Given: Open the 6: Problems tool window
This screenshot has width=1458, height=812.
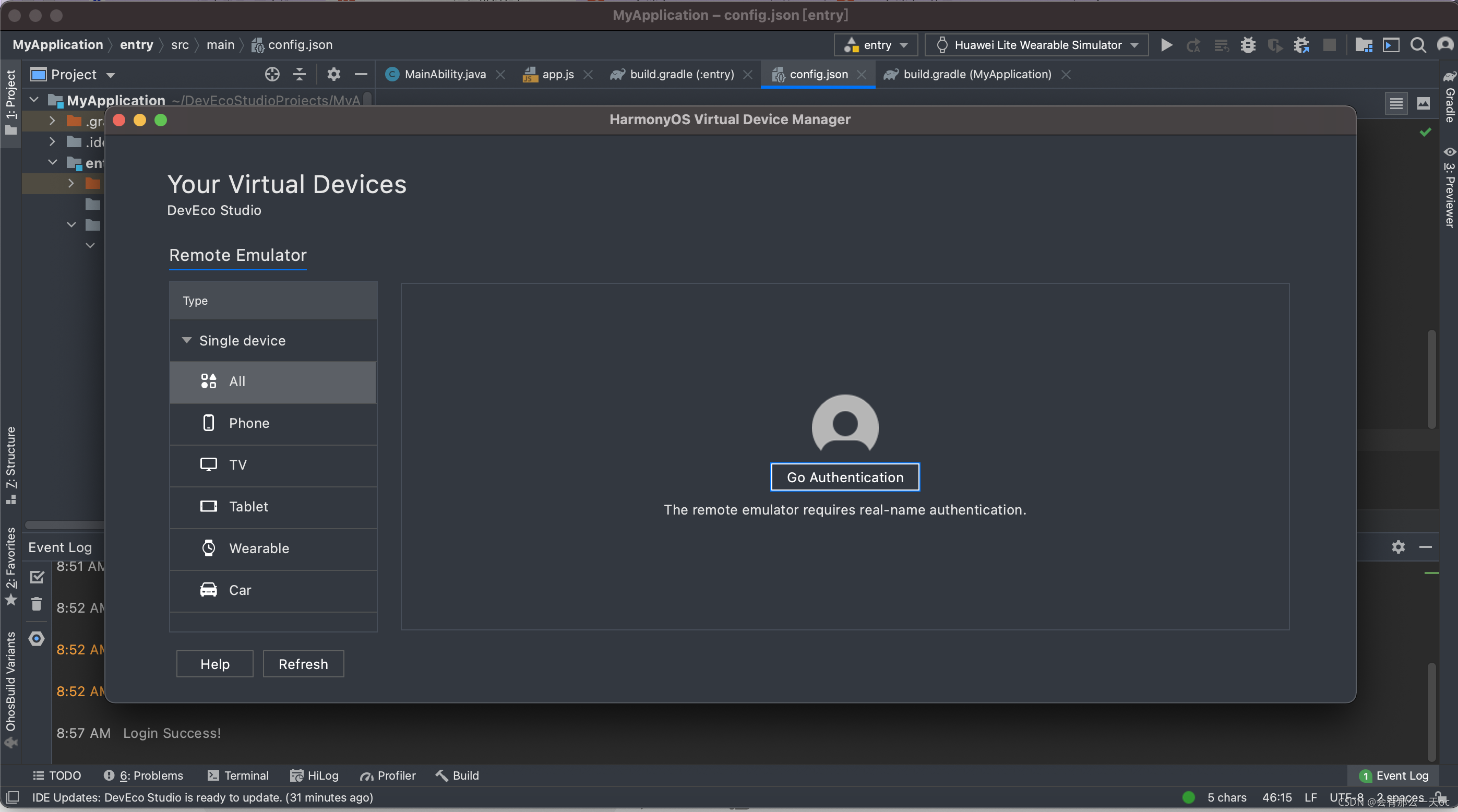Looking at the screenshot, I should tap(144, 775).
